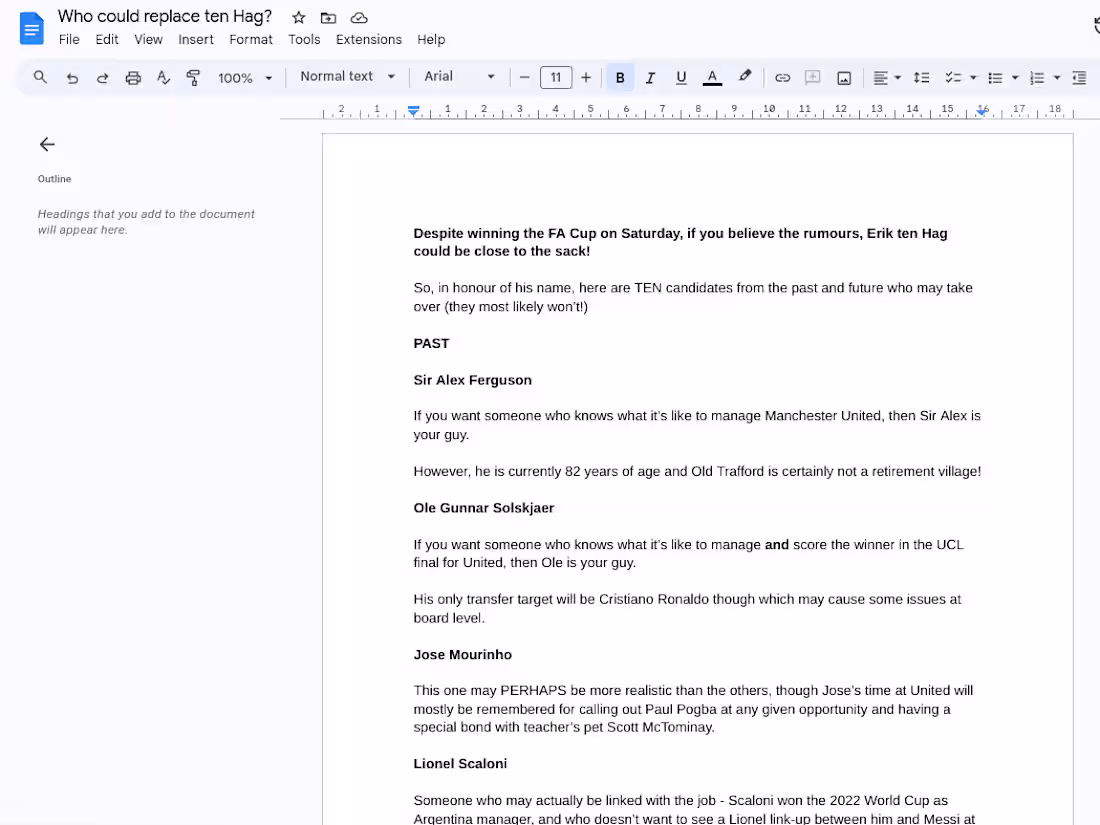Apply a bulleted list

coord(995,78)
